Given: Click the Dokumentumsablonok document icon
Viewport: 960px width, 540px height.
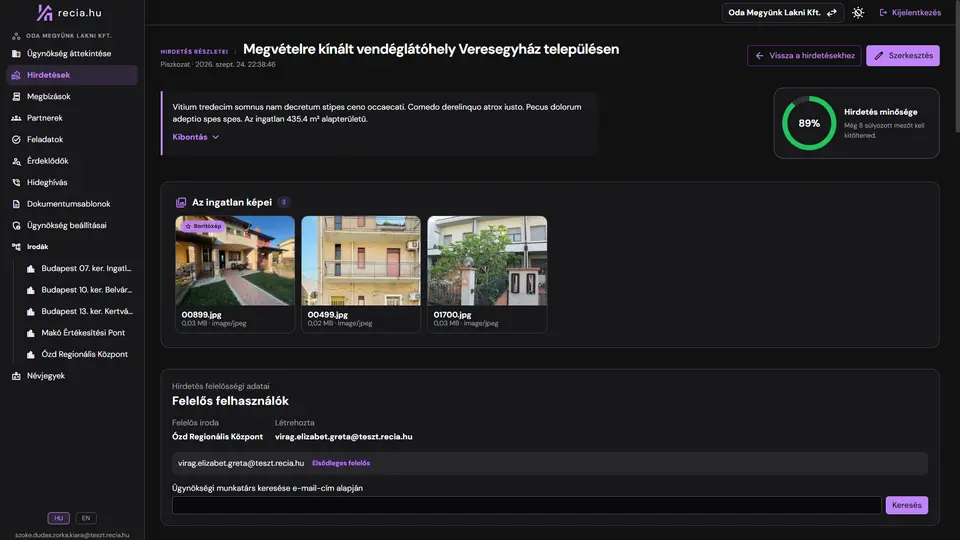Looking at the screenshot, I should point(17,204).
